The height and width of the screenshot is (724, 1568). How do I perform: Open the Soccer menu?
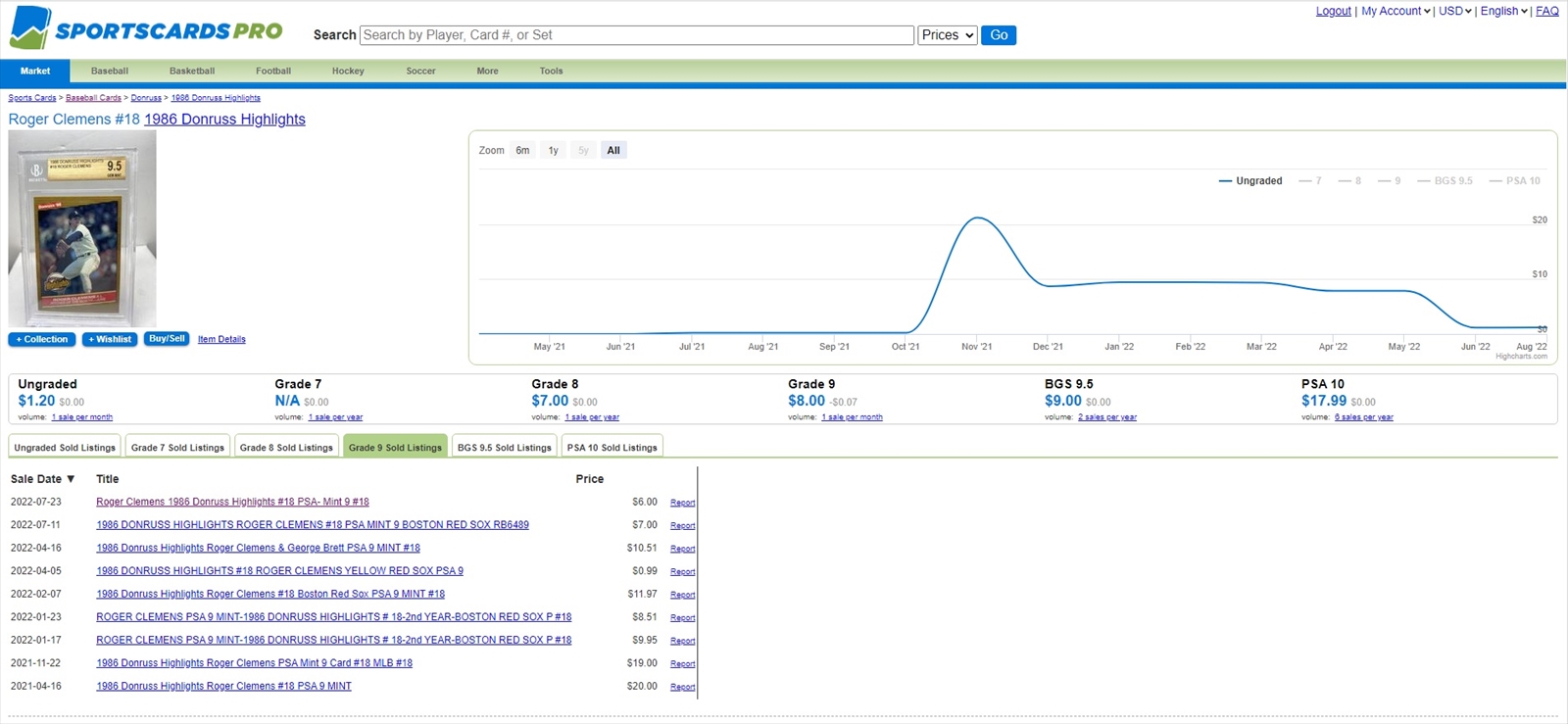[x=421, y=72]
